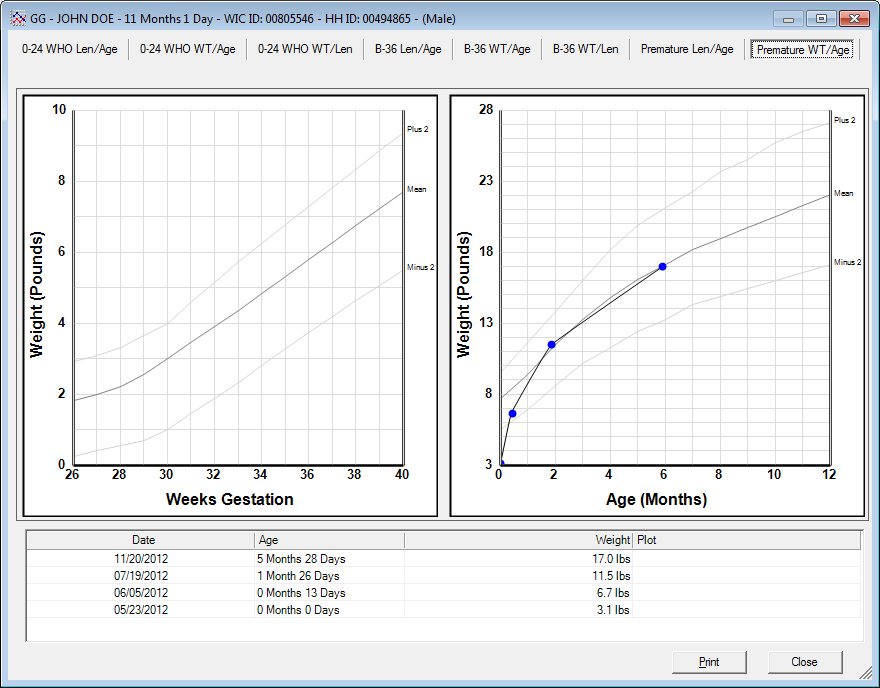This screenshot has width=880, height=688.
Task: Click the 'Minus 2' label on gestation chart
Action: 421,267
